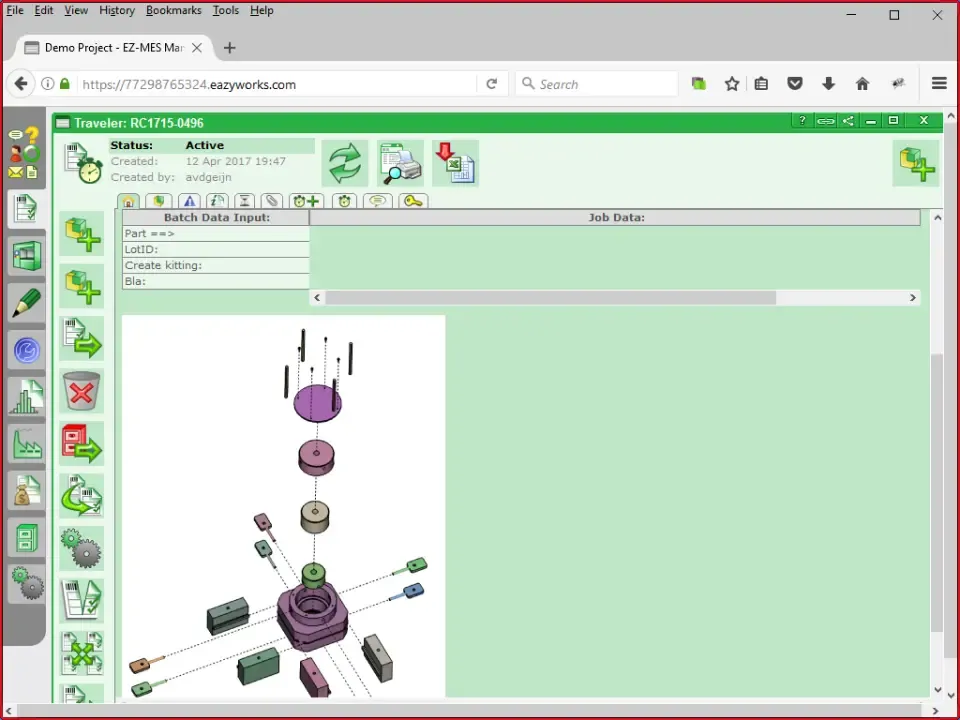Screen dimensions: 960x720
Task: Open the Bookmarks menu
Action: pos(173,11)
